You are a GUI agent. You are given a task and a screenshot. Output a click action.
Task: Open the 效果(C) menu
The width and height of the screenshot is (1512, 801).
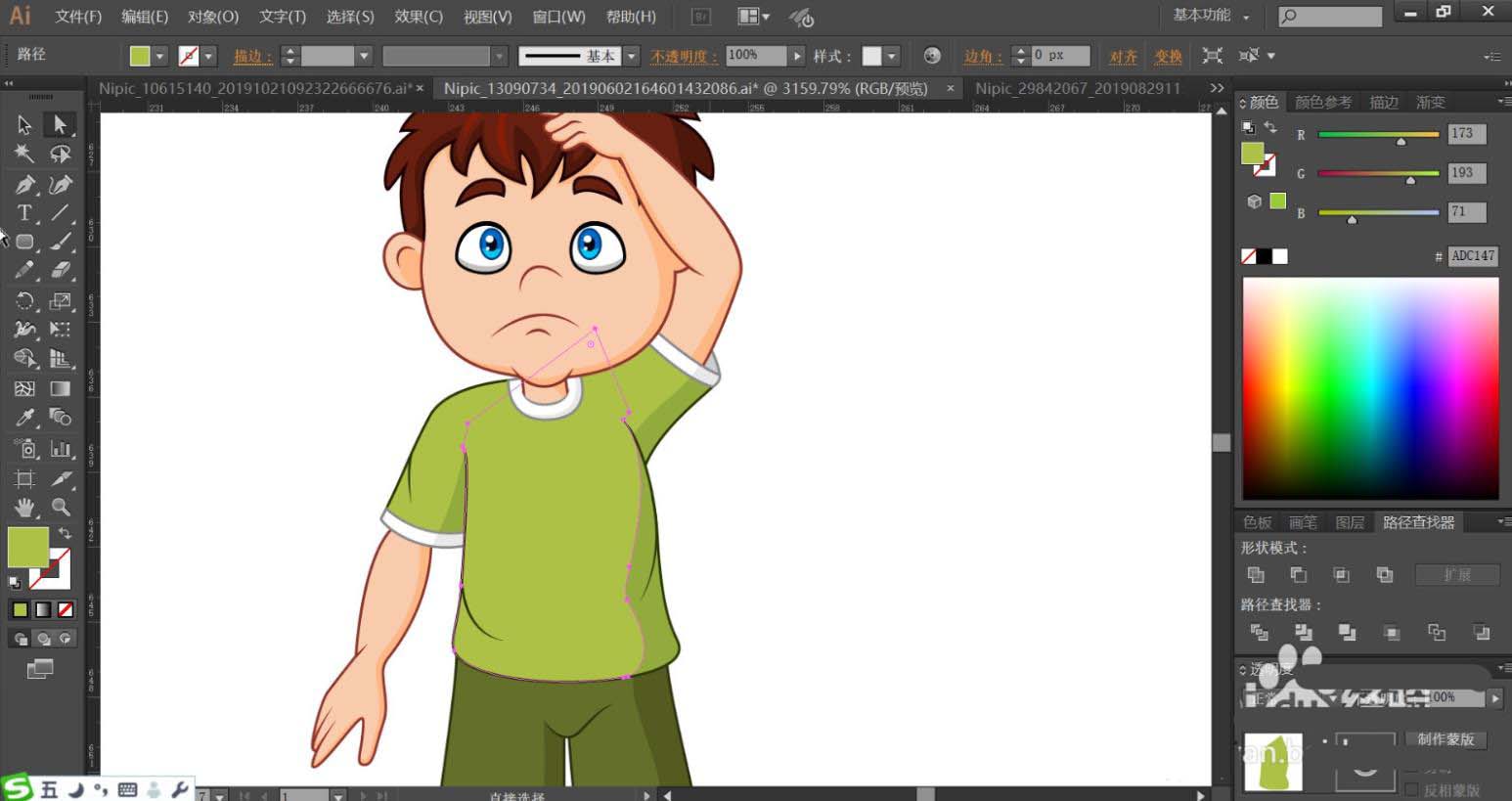418,17
